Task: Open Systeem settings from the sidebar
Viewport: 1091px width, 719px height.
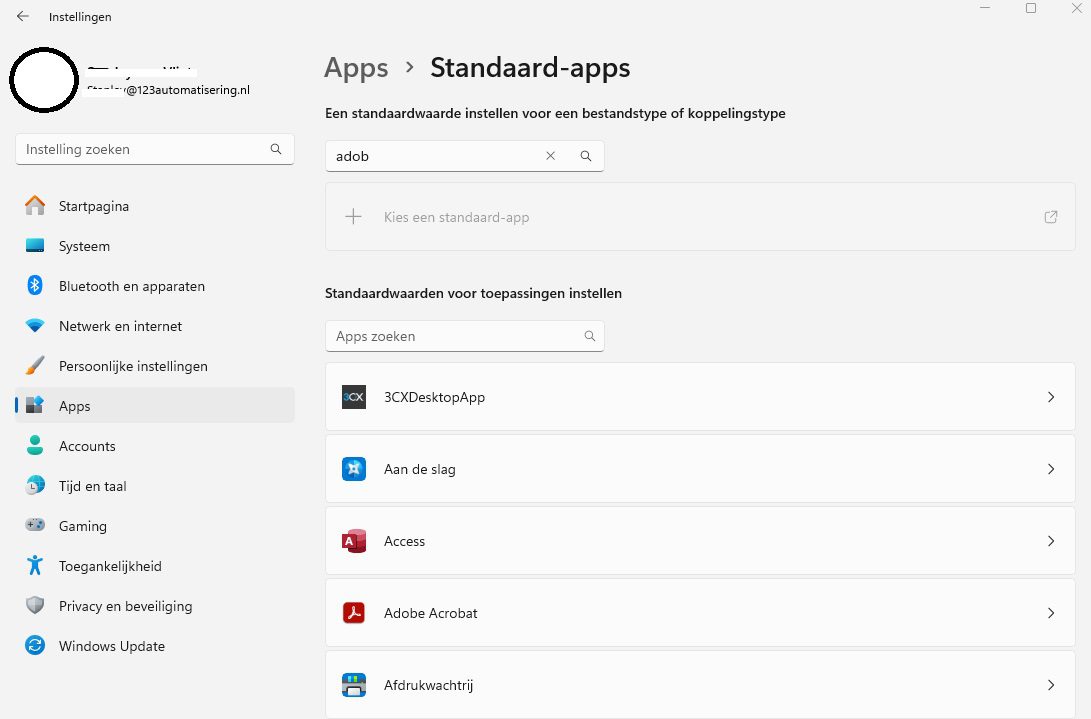Action: point(84,246)
